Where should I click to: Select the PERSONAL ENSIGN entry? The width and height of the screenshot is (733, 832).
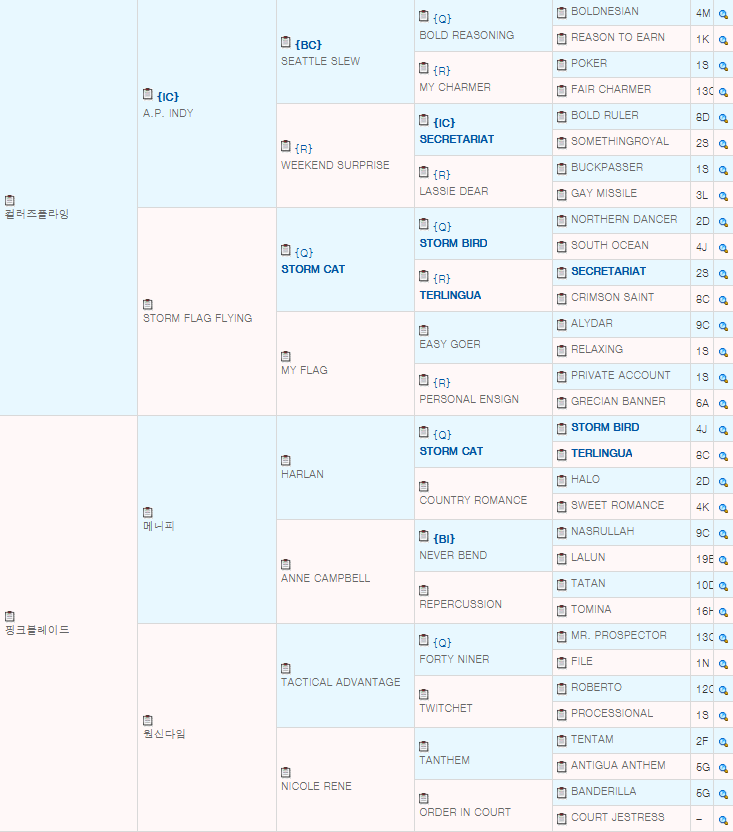(469, 399)
